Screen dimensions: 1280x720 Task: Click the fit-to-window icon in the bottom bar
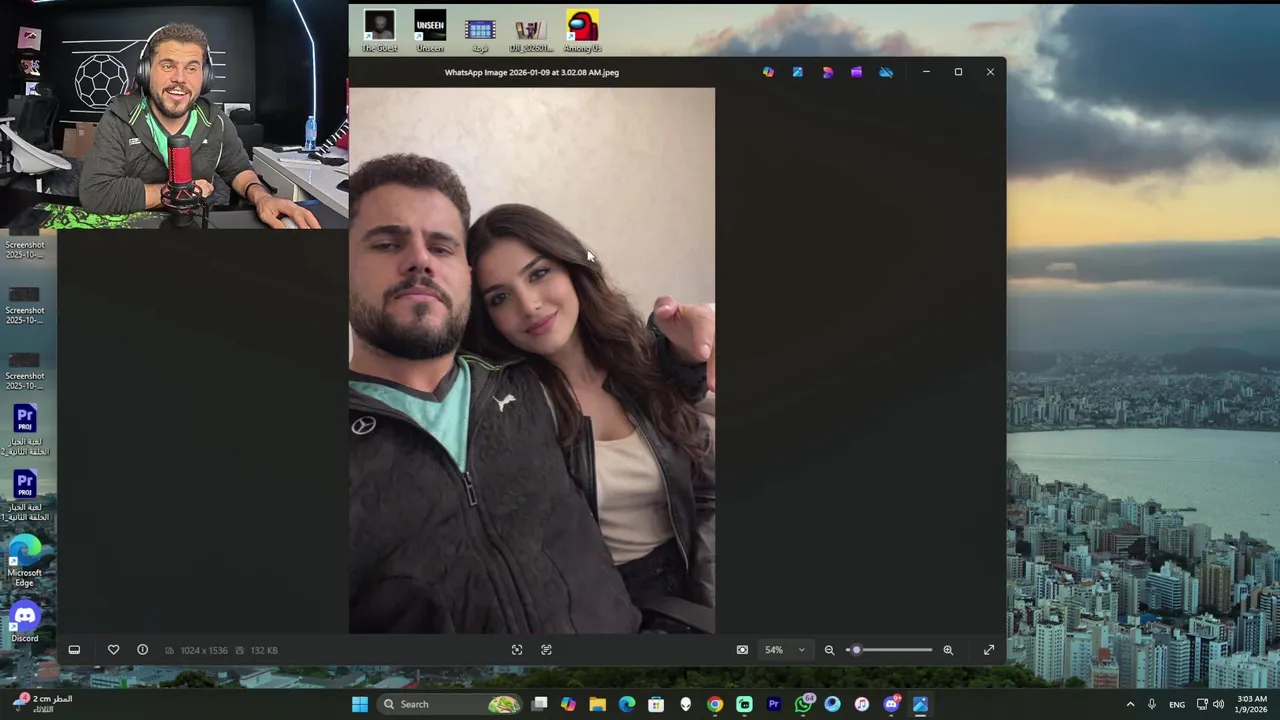(x=517, y=650)
